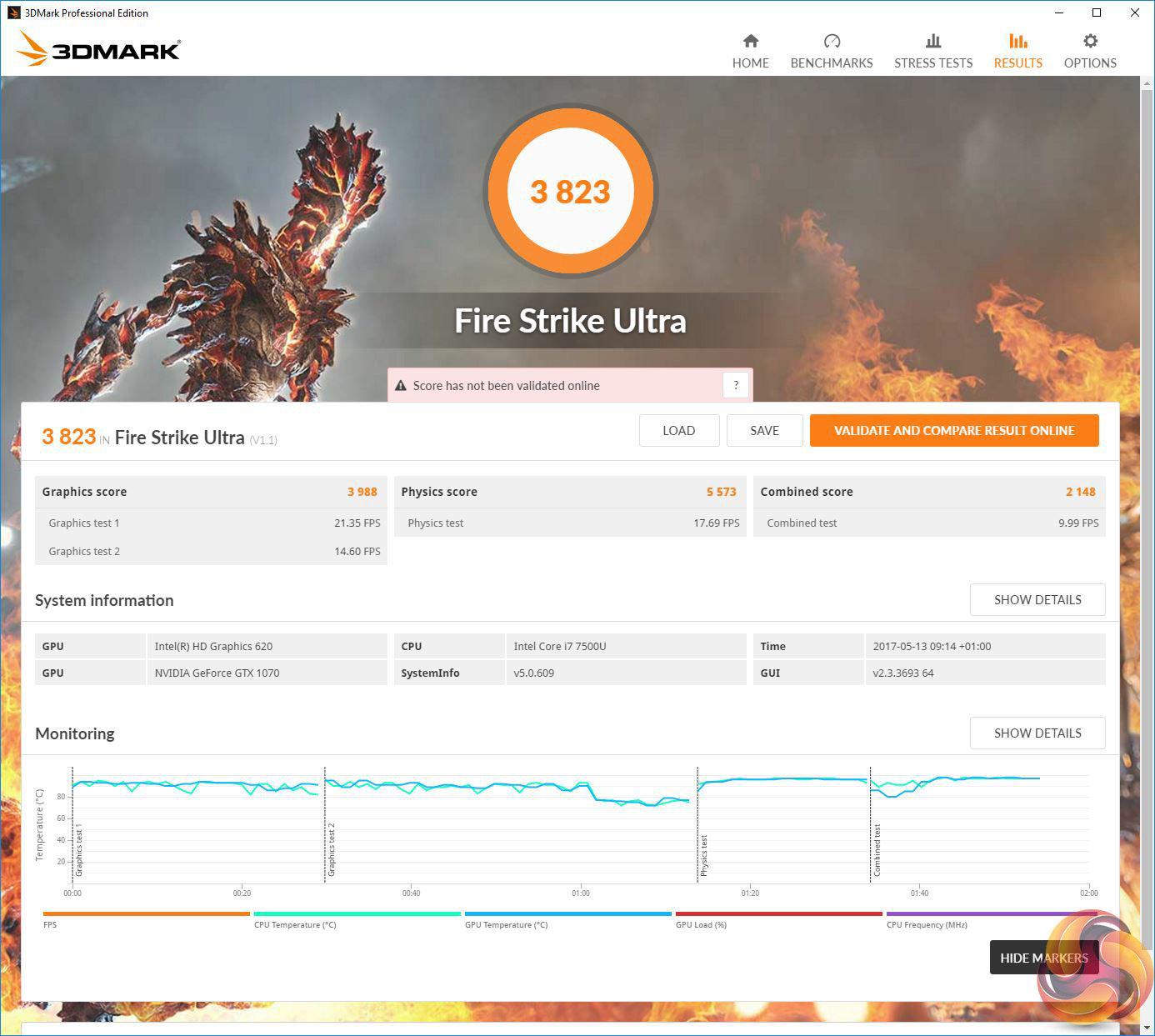This screenshot has width=1155, height=1036.
Task: Click the NVIDIA GeForce GTX 1070 entry
Action: pyautogui.click(x=217, y=673)
